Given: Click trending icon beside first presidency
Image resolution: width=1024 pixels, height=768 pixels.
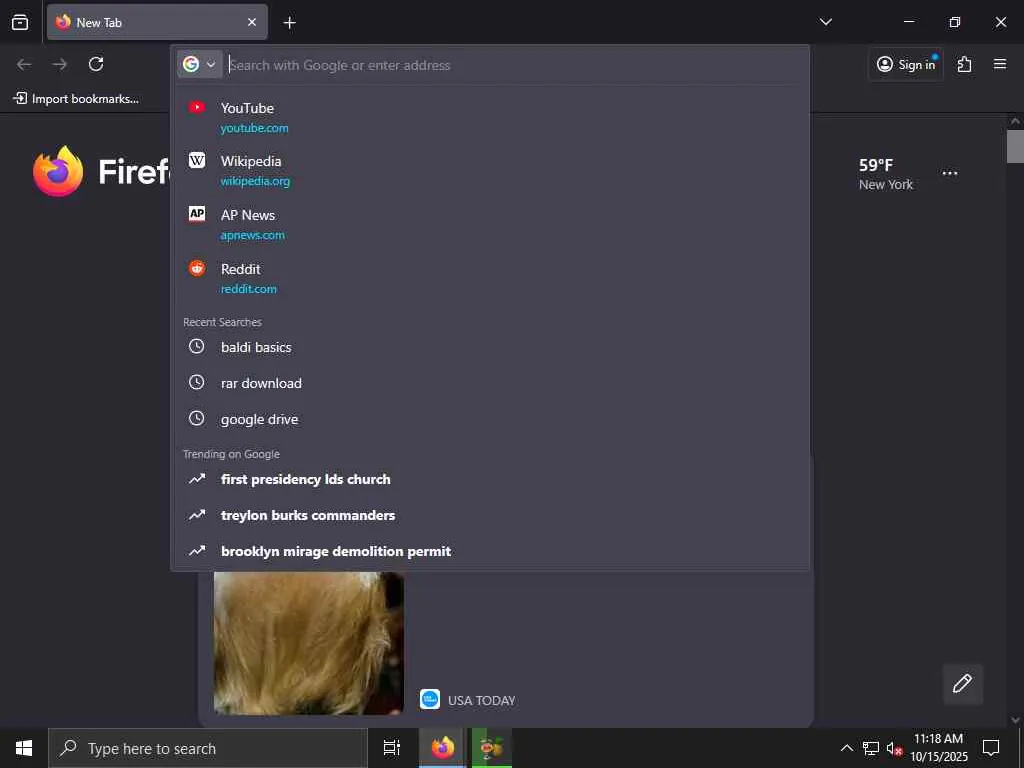Looking at the screenshot, I should 197,479.
